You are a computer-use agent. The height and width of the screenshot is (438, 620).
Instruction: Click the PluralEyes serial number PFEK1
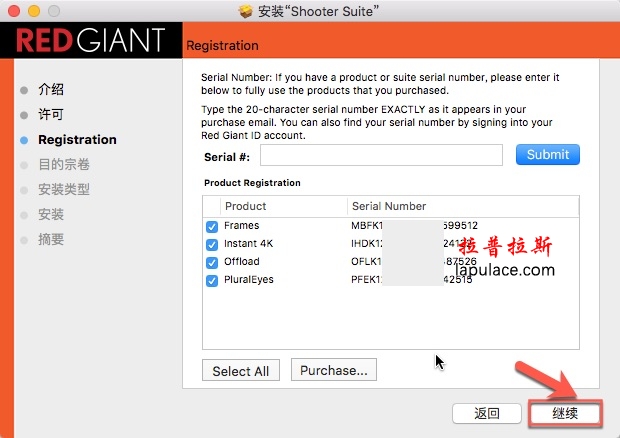point(412,279)
